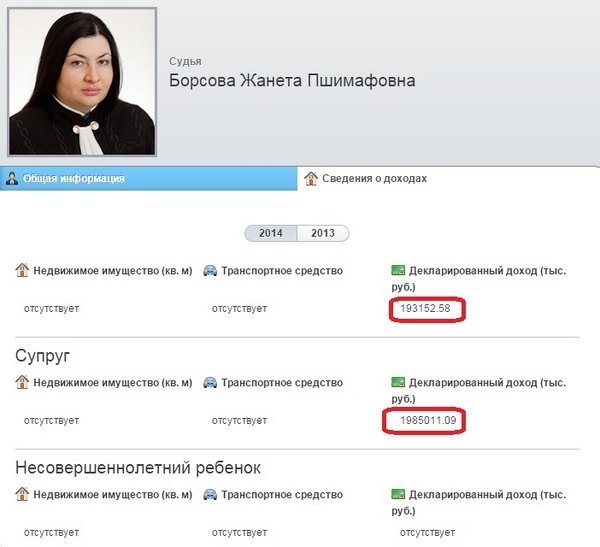Click the house icon under Супруг

[x=22, y=382]
